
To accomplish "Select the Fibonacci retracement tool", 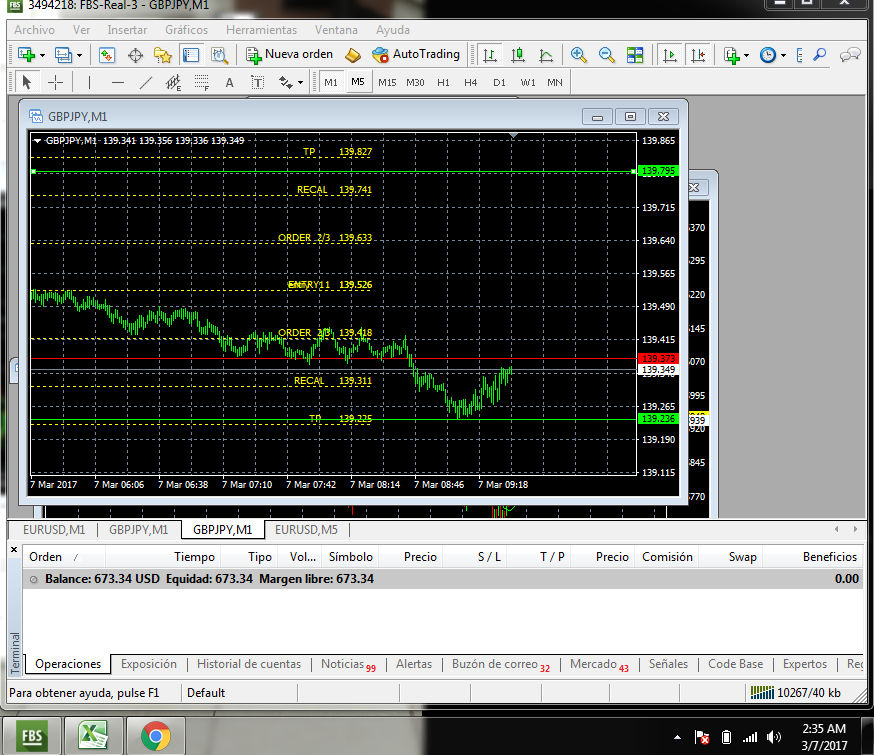I will click(x=201, y=83).
